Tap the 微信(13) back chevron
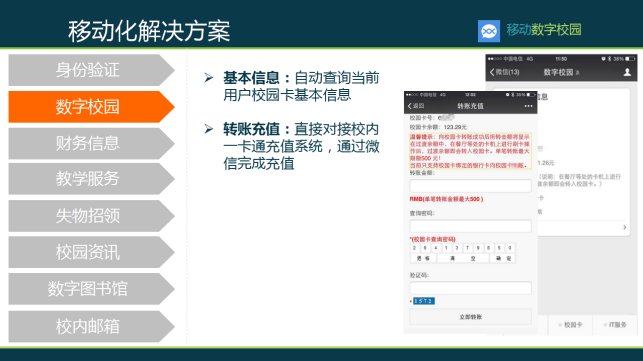 tap(504, 72)
